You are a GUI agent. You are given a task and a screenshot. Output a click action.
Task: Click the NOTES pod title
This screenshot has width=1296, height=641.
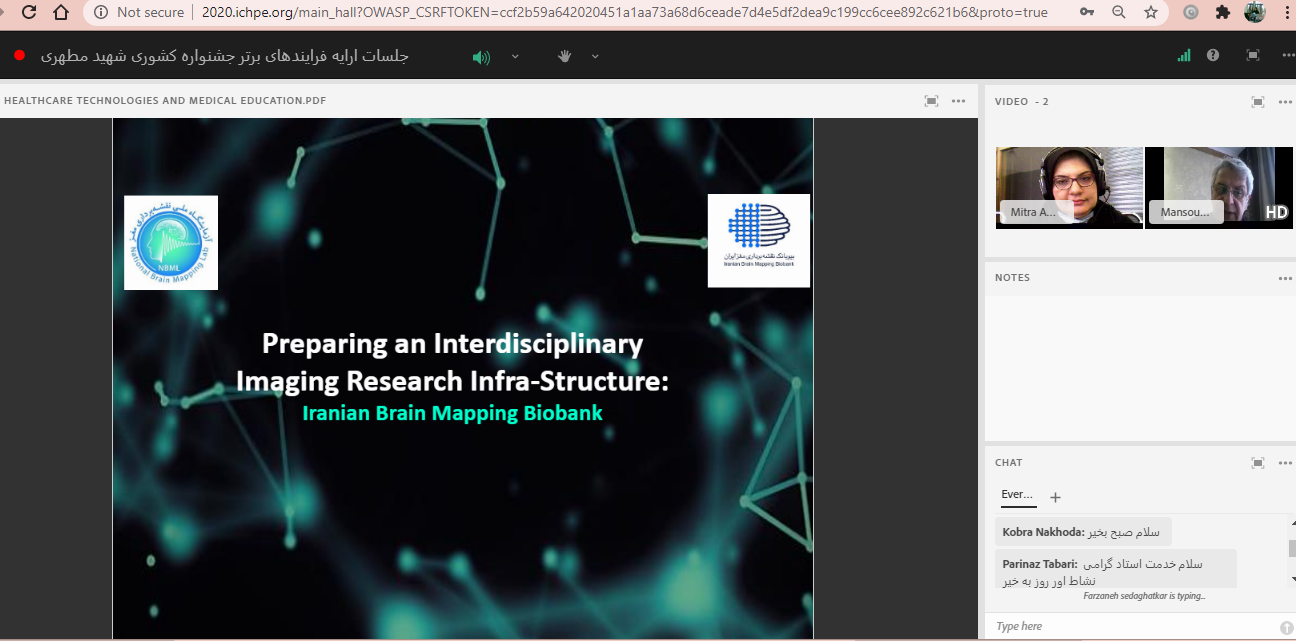click(x=1012, y=277)
